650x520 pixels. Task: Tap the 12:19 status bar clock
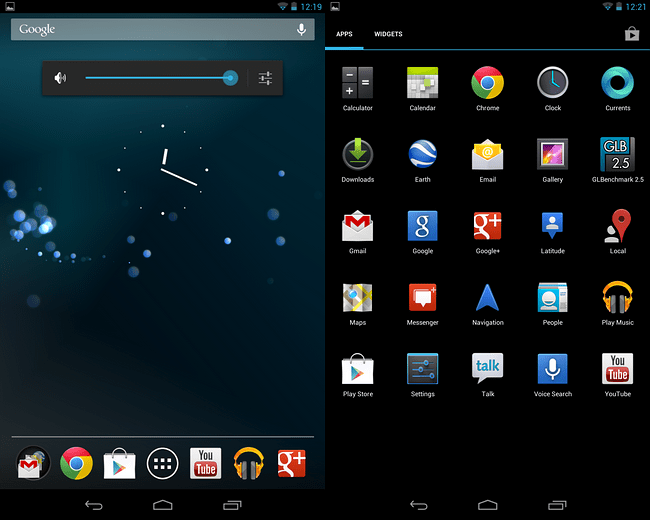point(311,7)
